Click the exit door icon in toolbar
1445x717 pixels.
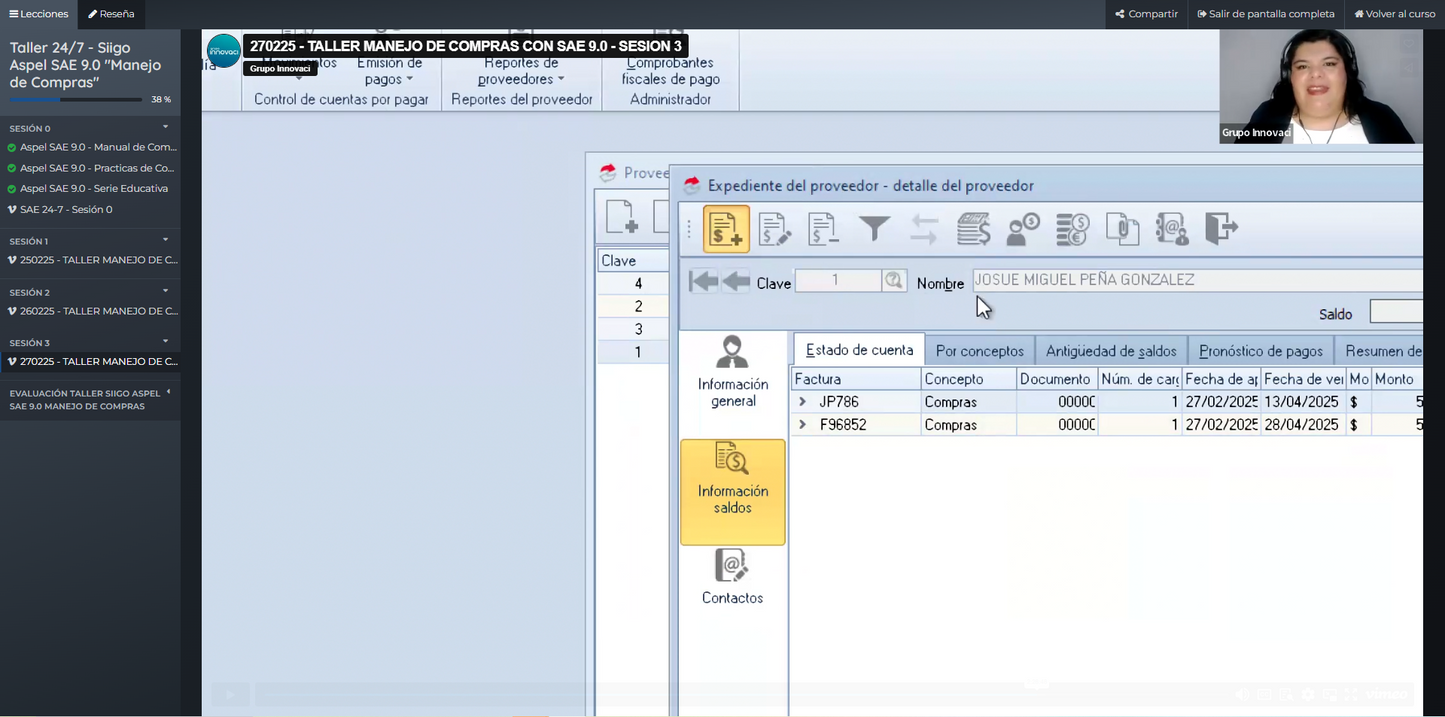(1221, 229)
